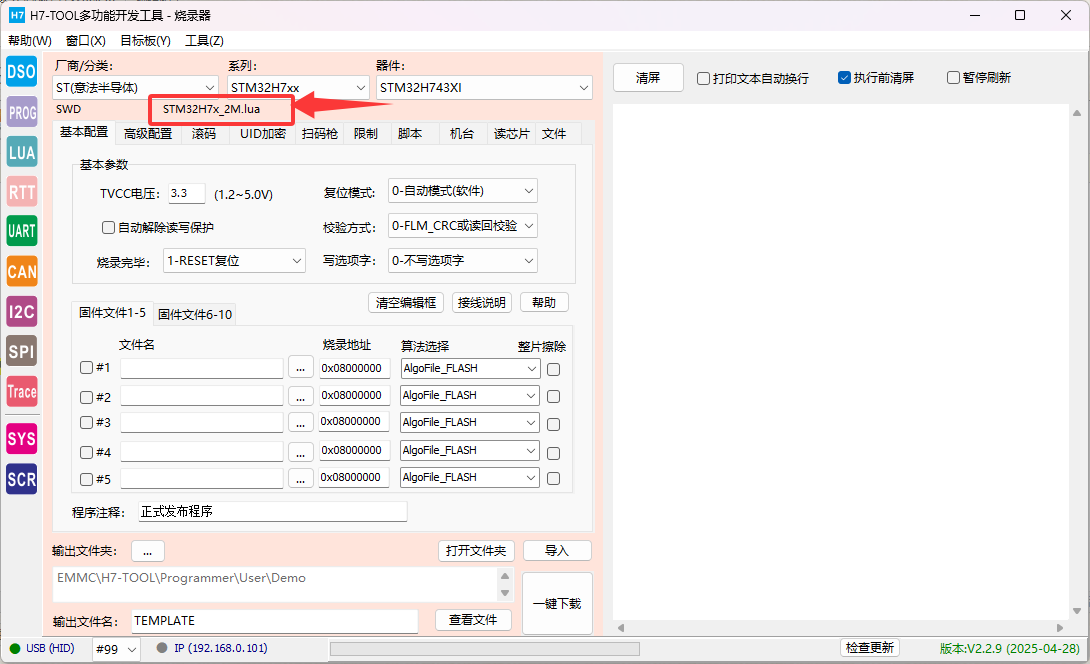Uncheck 执行前清屏 option
Viewport: 1090px width, 664px height.
[844, 77]
